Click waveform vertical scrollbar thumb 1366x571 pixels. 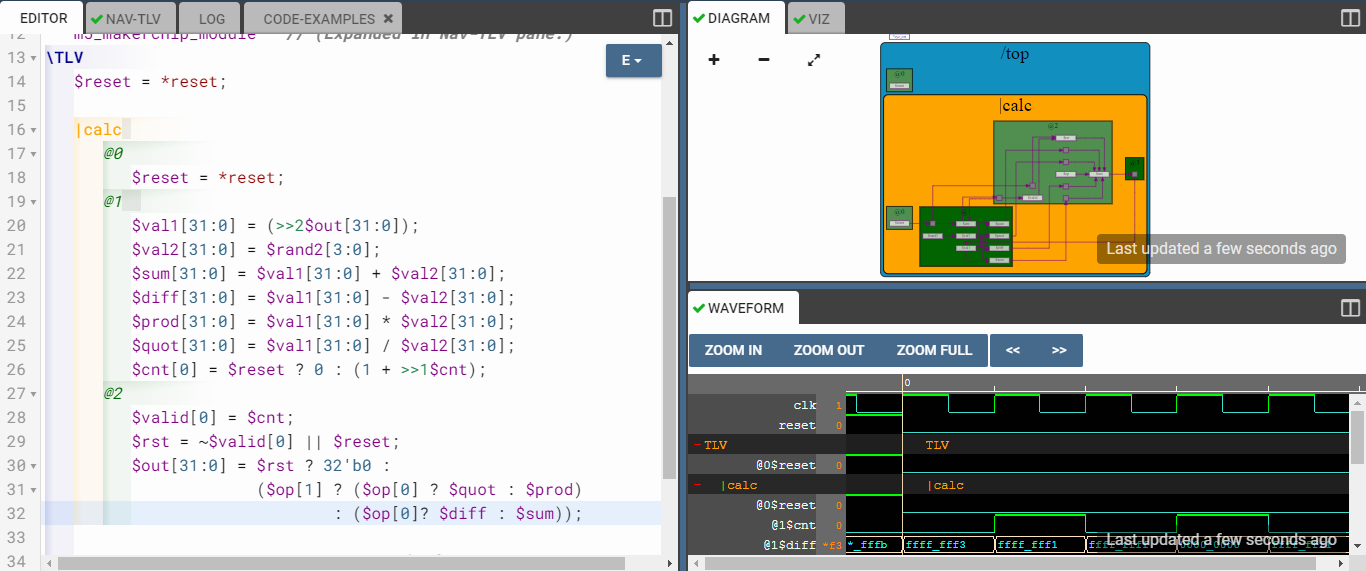[1357, 436]
